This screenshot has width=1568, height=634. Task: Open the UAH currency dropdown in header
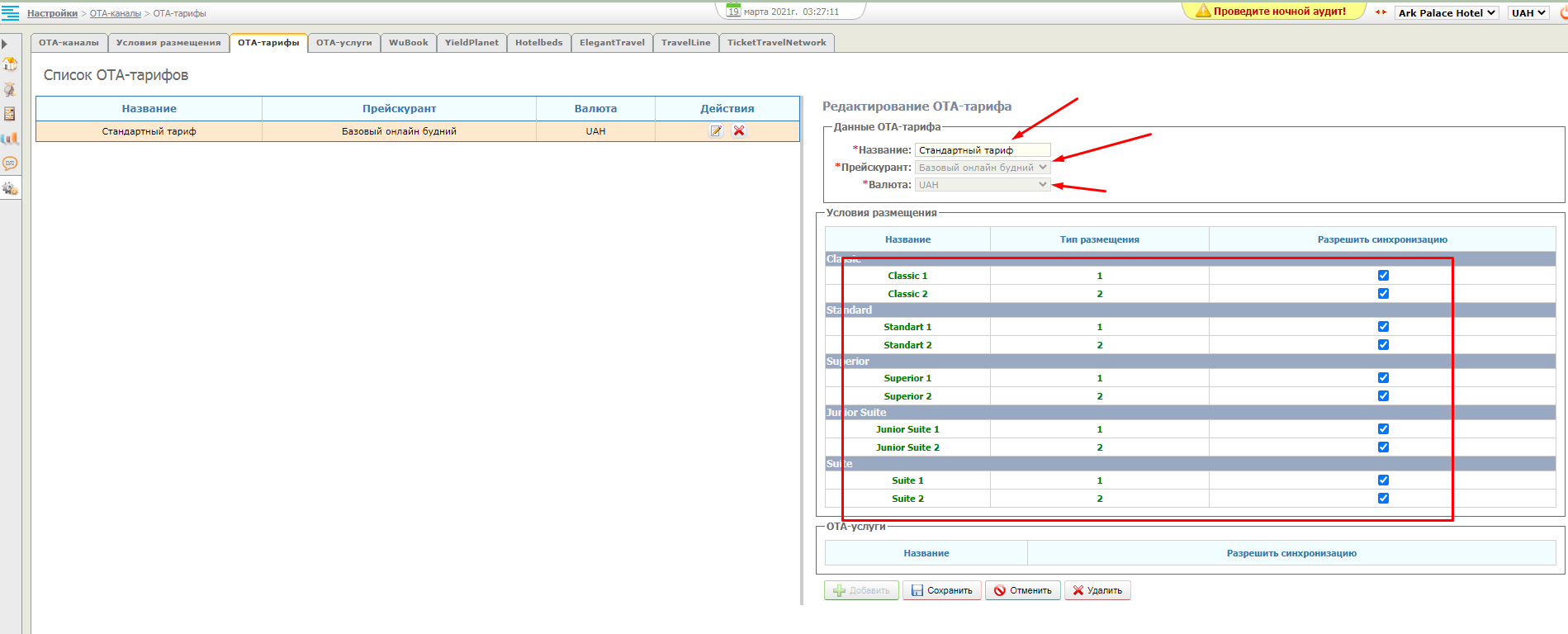[x=1528, y=13]
